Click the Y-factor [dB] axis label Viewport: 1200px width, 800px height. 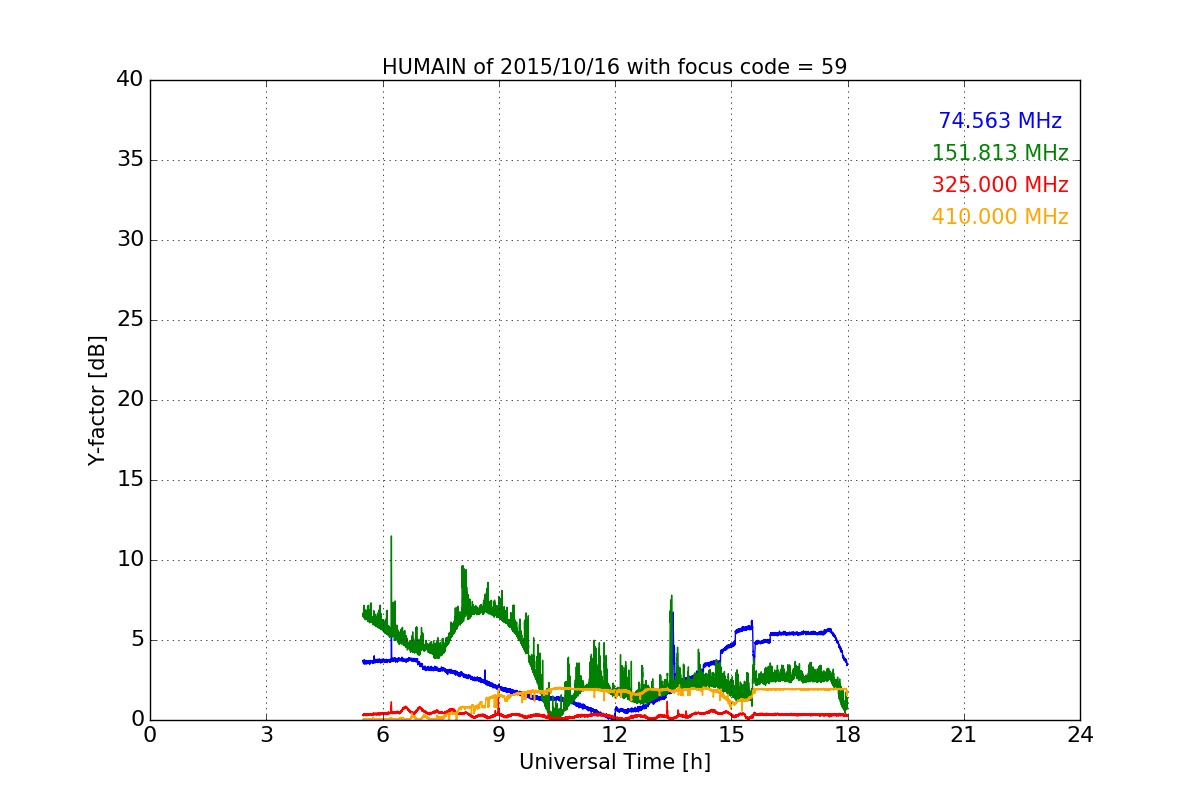[x=97, y=400]
